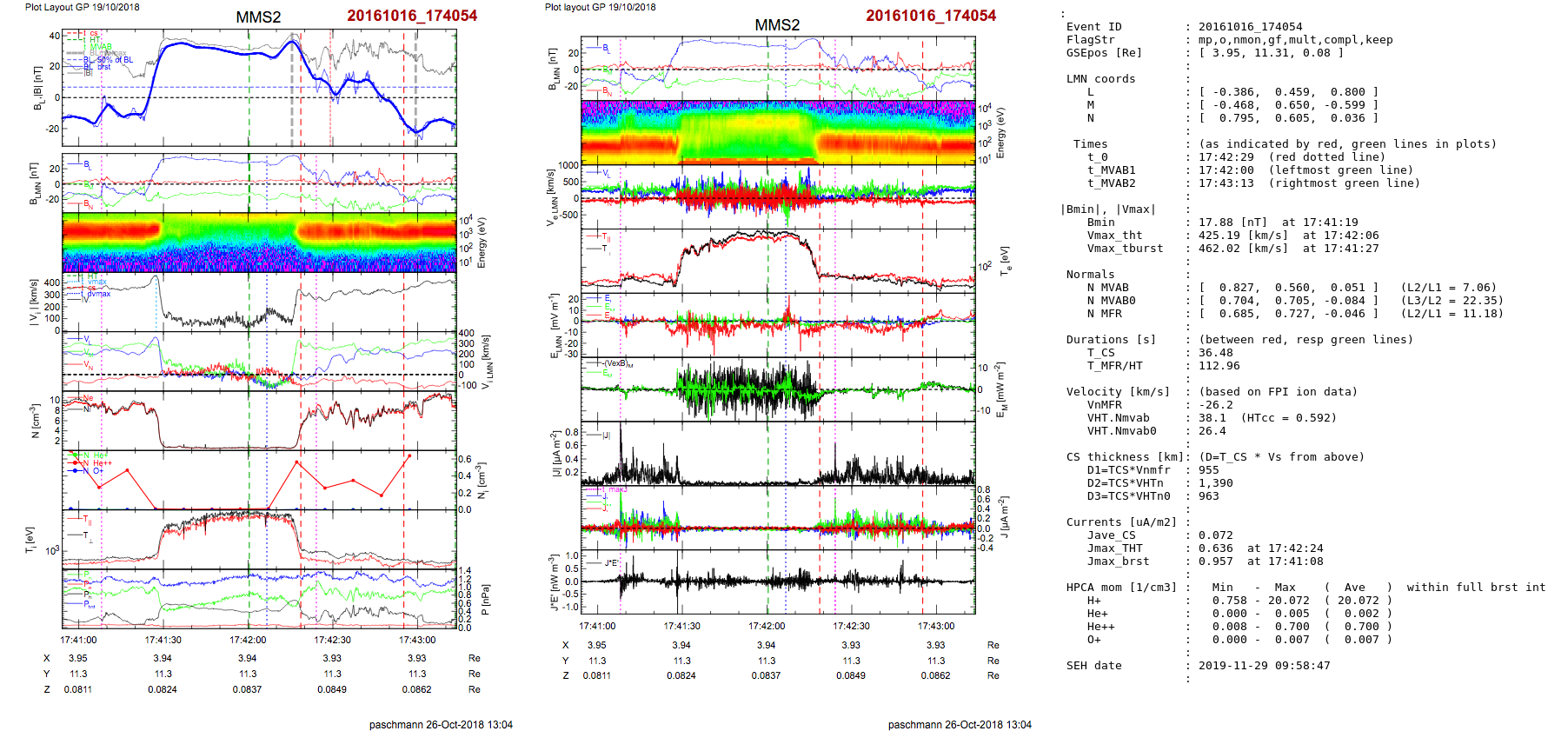Click the T_CS duration 36.48
This screenshot has width=1568, height=731.
(x=1216, y=353)
